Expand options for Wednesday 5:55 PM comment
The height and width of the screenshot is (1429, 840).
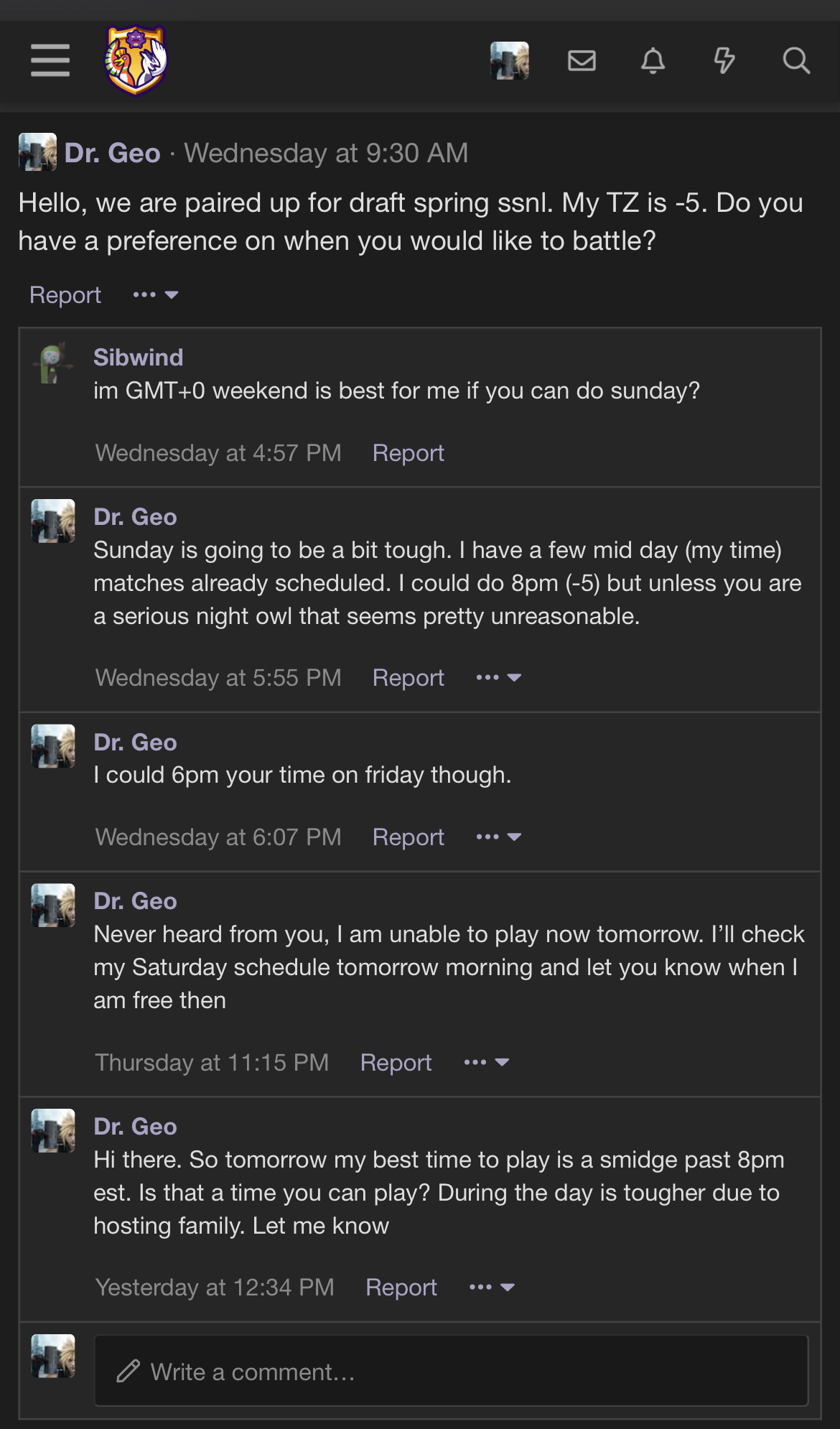(498, 678)
